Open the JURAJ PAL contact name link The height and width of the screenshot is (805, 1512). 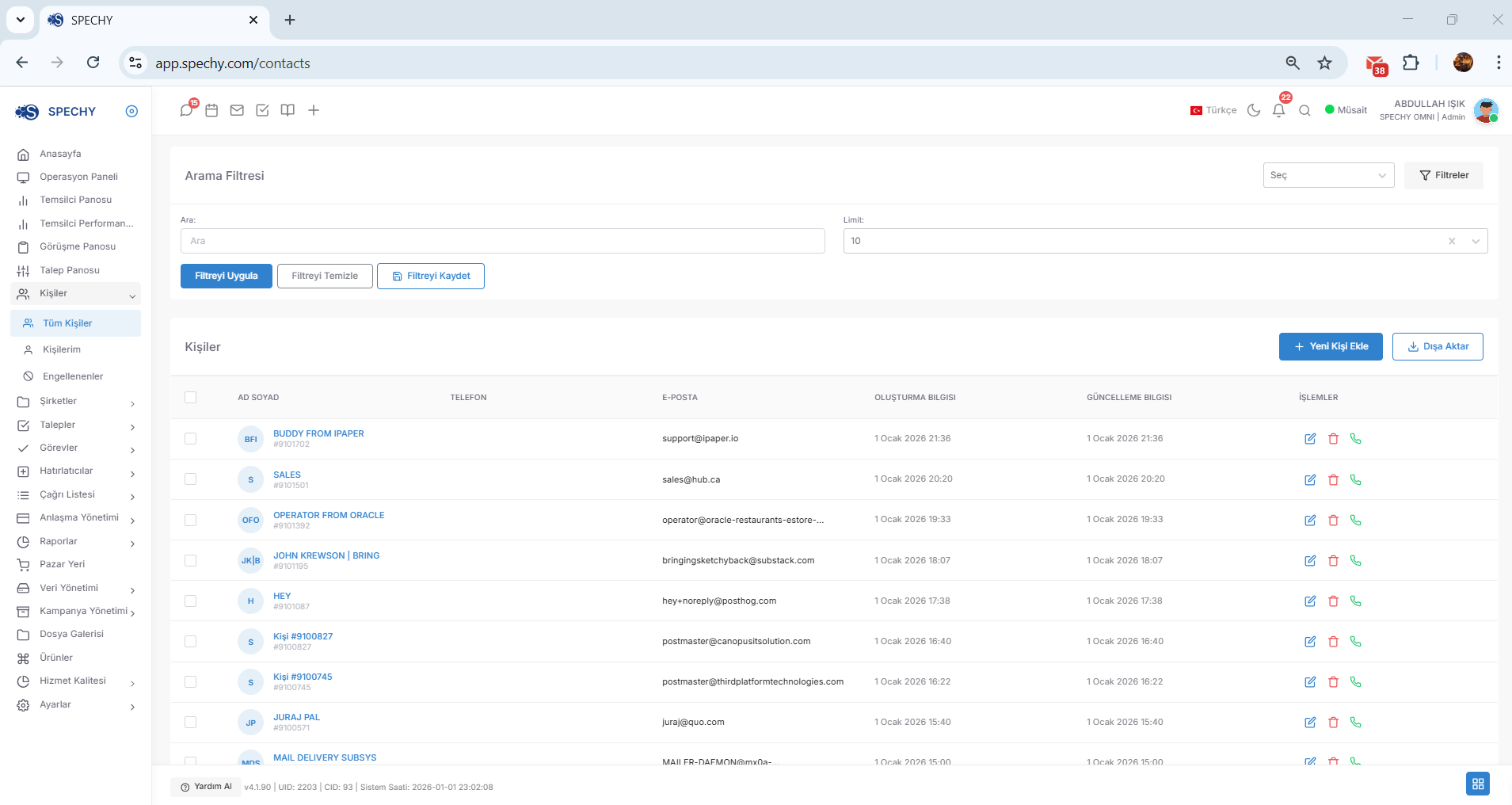click(x=296, y=717)
